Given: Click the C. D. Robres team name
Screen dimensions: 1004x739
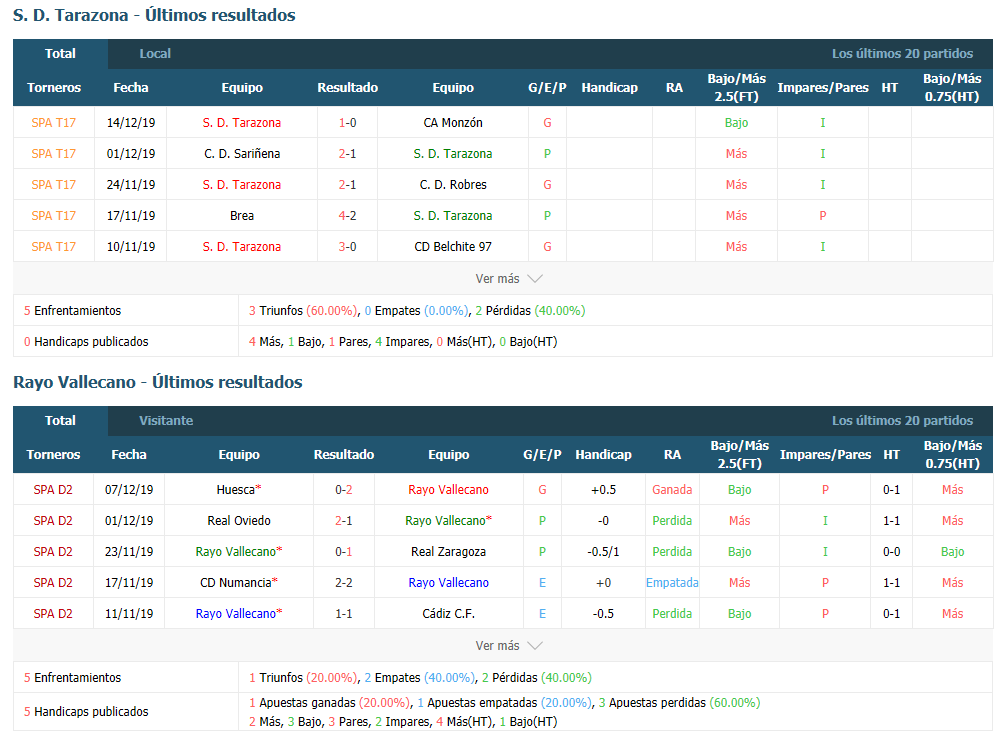Looking at the screenshot, I should 452,185.
